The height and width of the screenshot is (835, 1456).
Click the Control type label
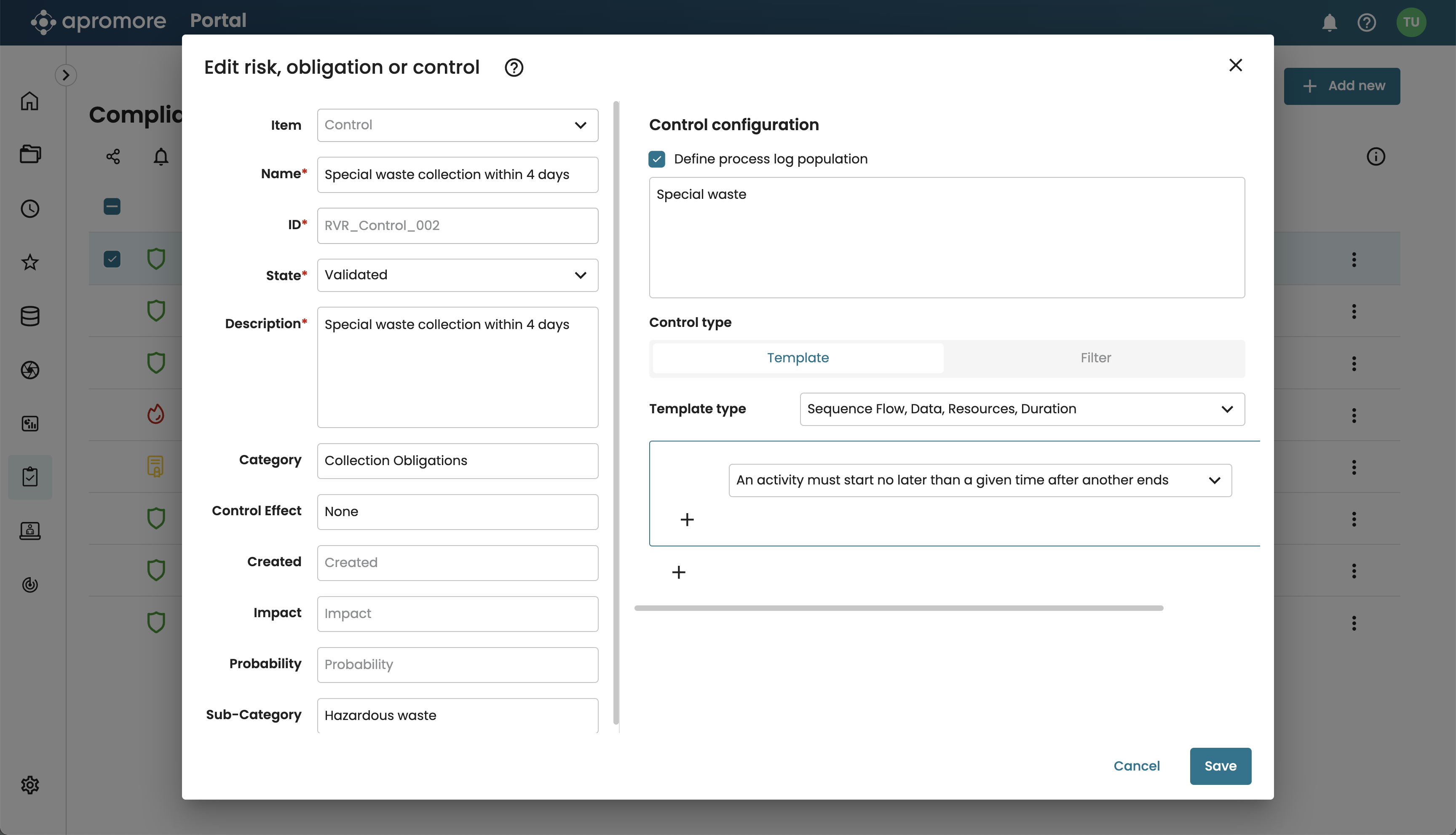tap(690, 322)
